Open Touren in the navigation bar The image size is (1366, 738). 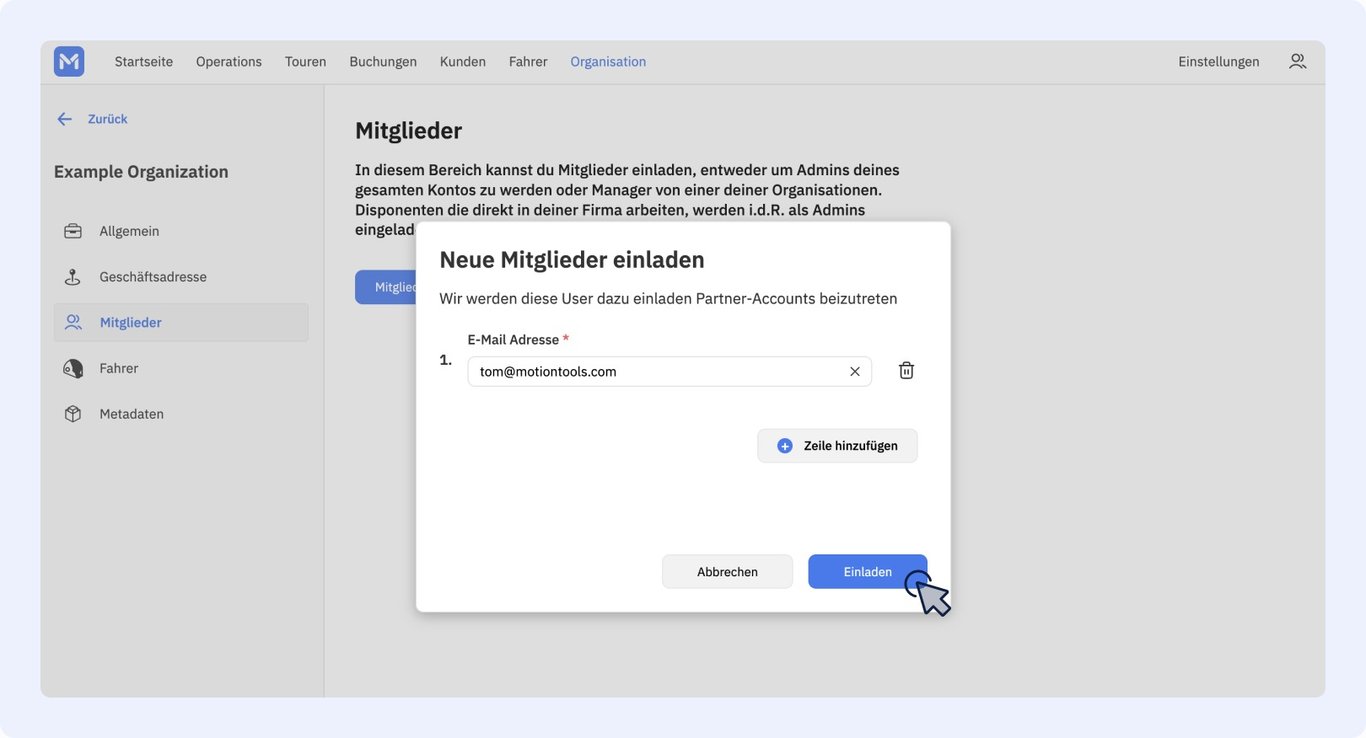pos(306,61)
